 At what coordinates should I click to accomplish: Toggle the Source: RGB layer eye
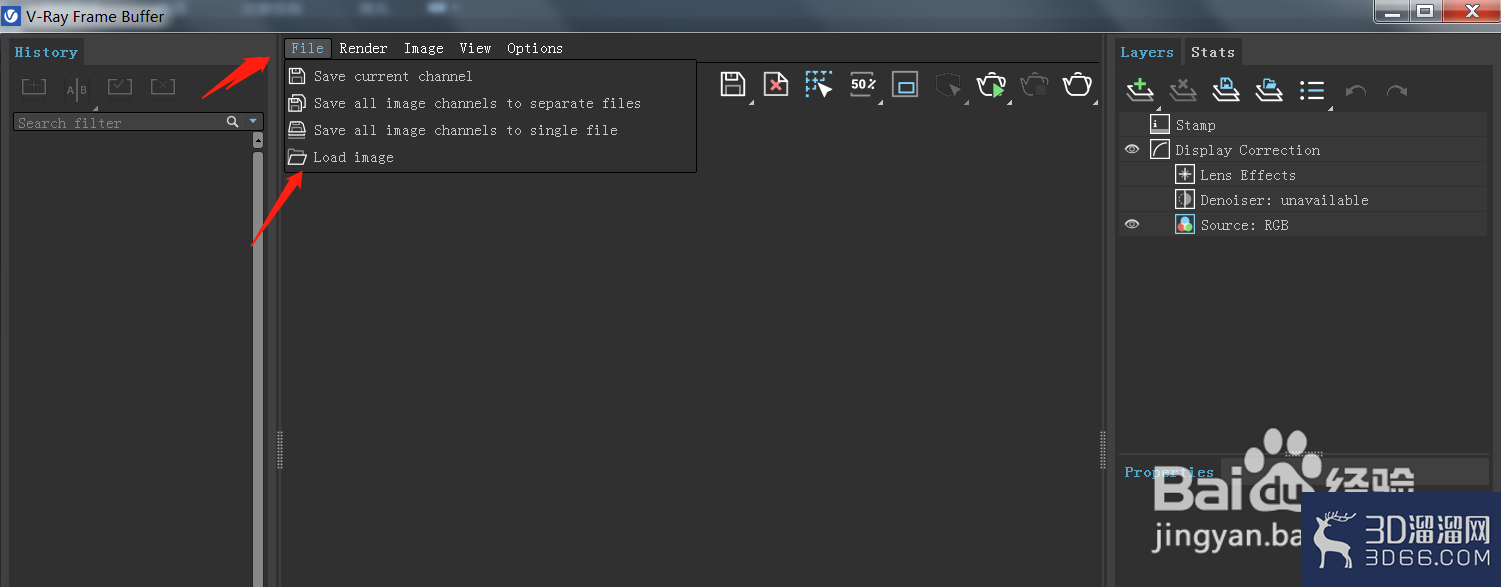tap(1132, 225)
